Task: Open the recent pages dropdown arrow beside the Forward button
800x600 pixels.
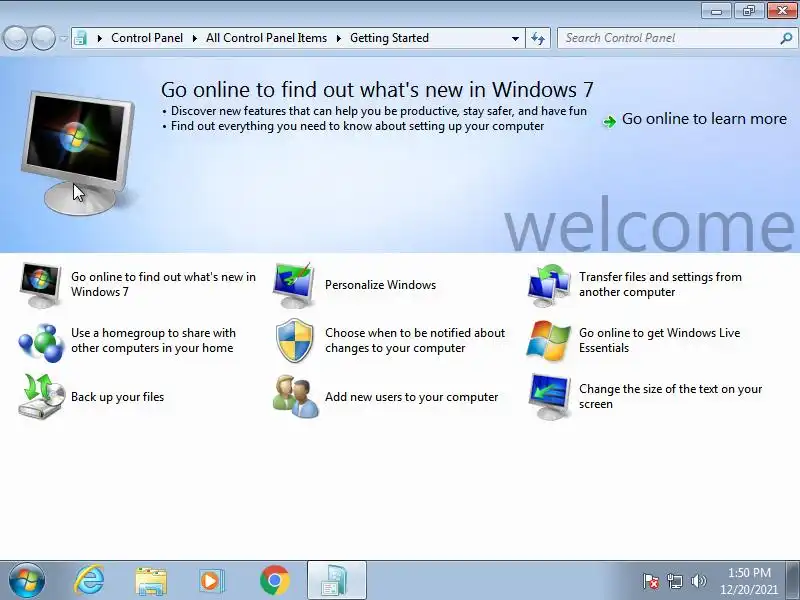Action: tap(63, 38)
